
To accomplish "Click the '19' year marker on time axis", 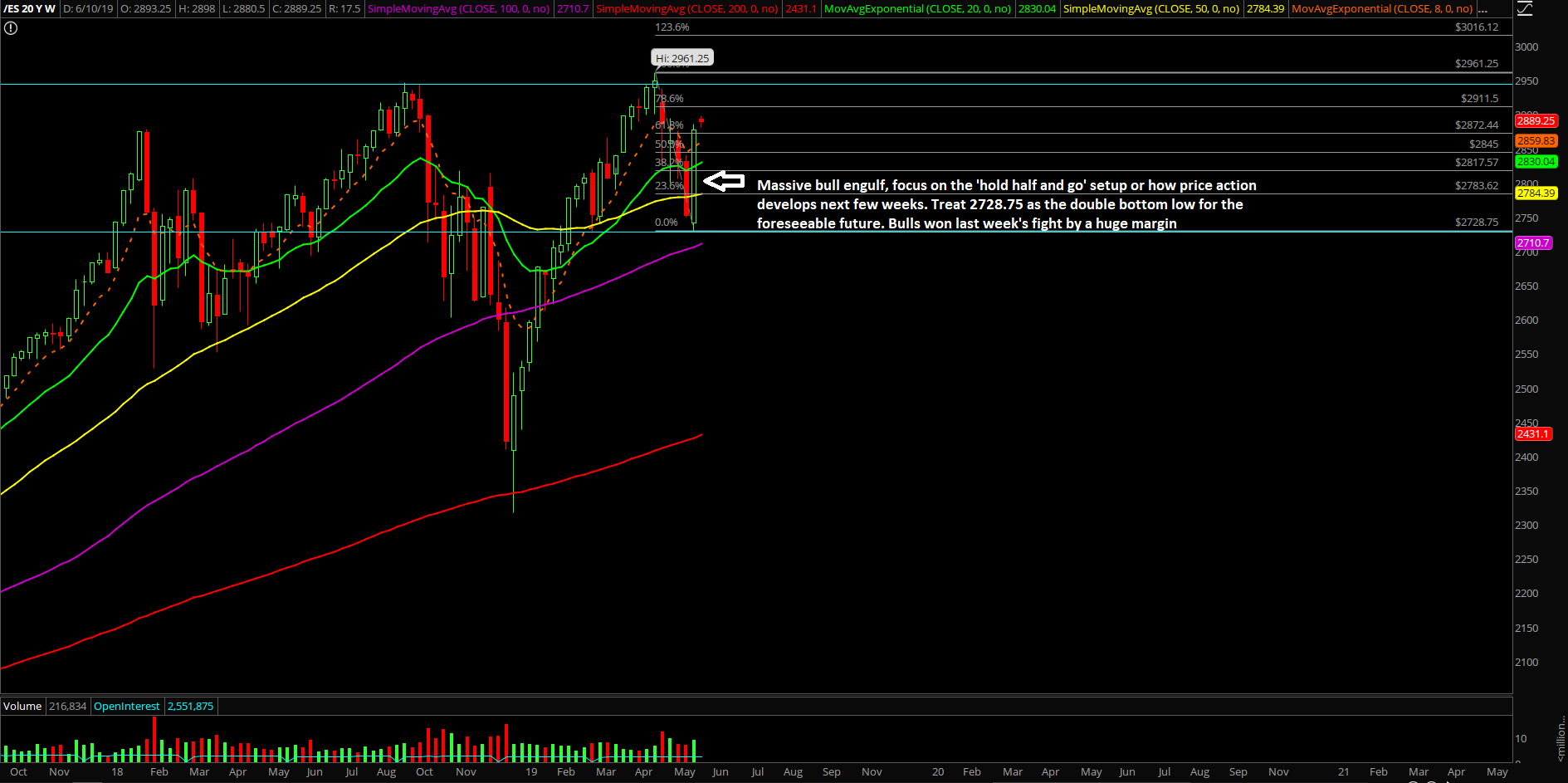I will click(531, 772).
